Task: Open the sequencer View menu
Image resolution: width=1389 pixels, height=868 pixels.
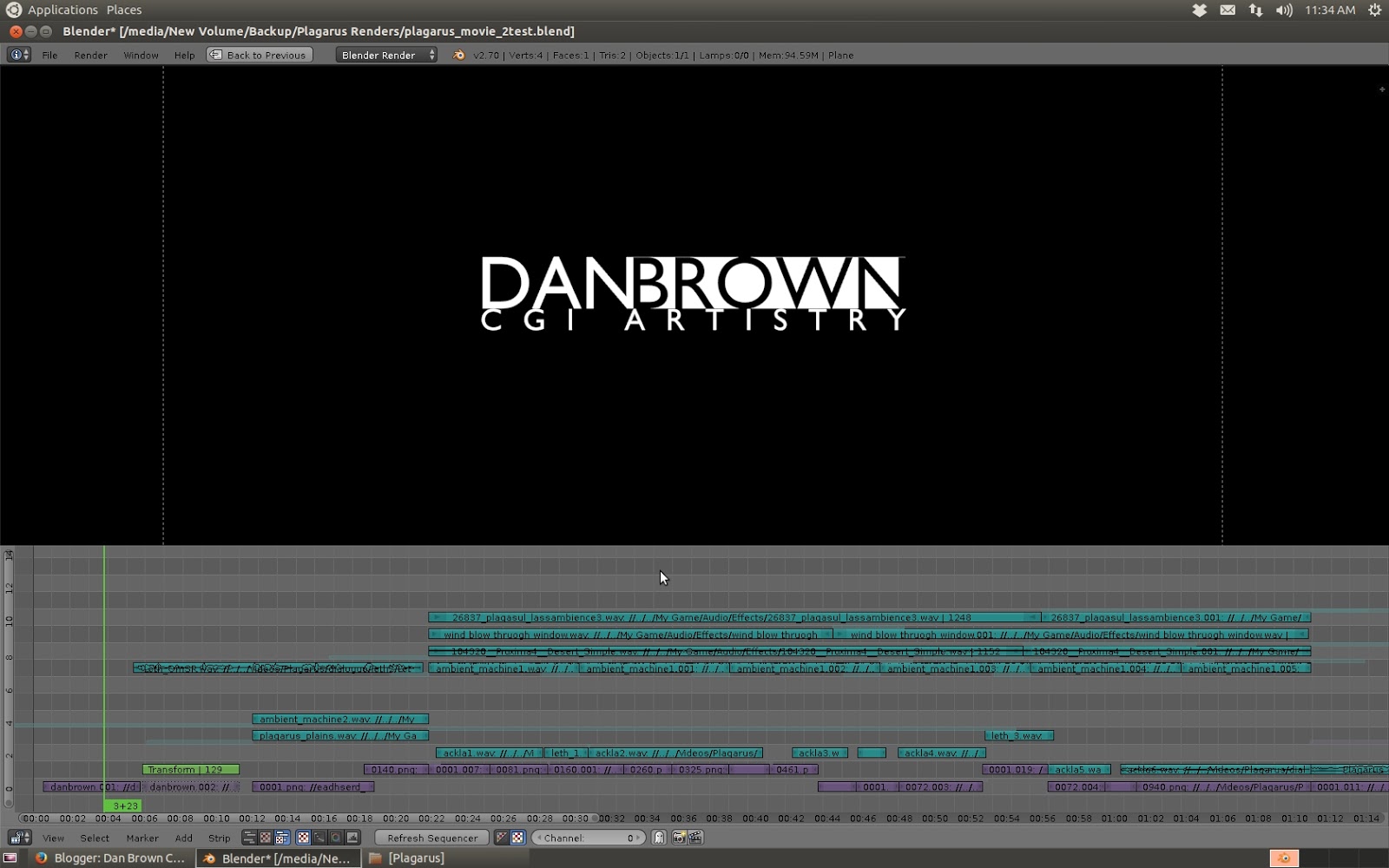Action: tap(53, 838)
